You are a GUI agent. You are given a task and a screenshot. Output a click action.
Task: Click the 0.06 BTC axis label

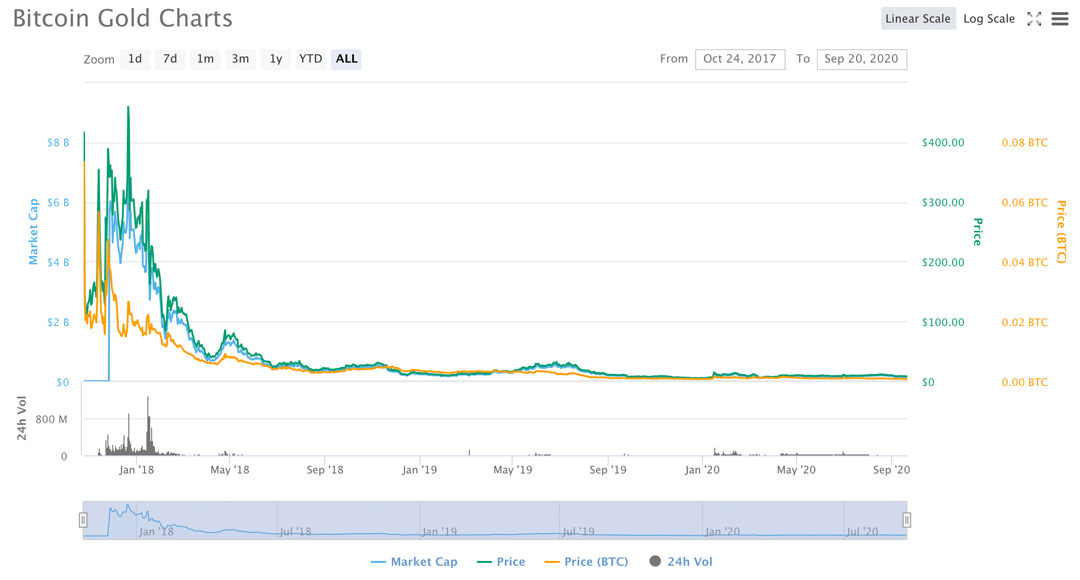pos(1024,203)
